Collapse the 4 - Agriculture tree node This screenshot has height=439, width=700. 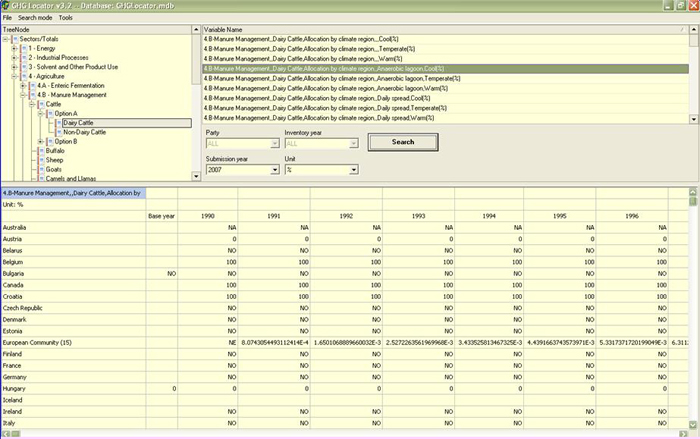tap(13, 76)
